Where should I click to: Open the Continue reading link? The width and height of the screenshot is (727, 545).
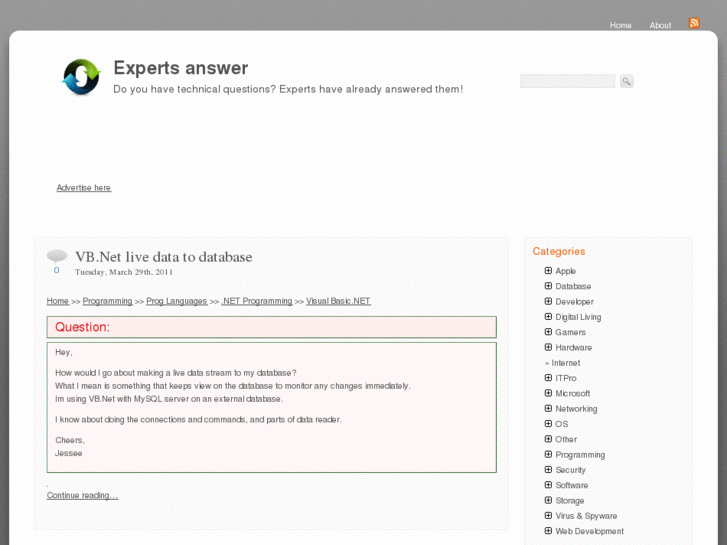click(82, 496)
